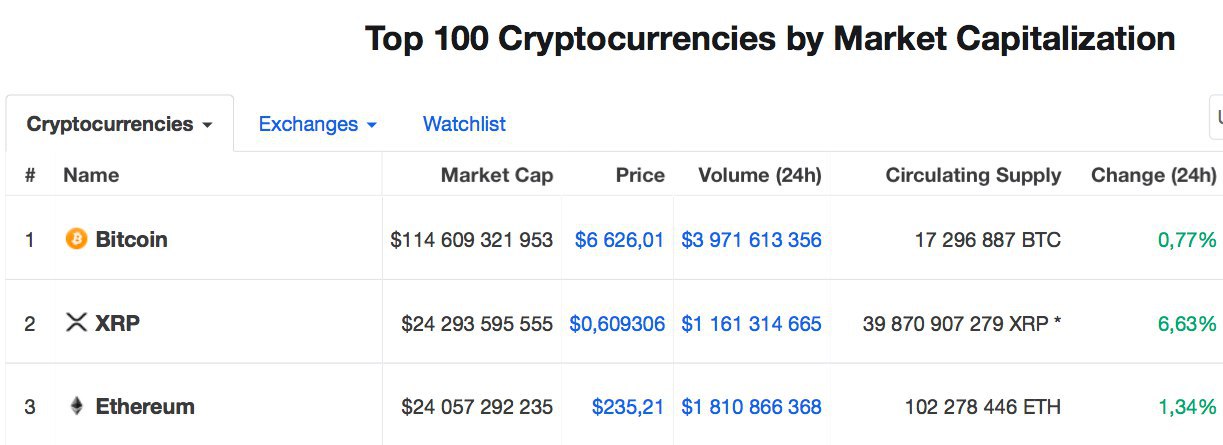
Task: Click XRP volume $1 161 314 665
Action: coord(751,323)
